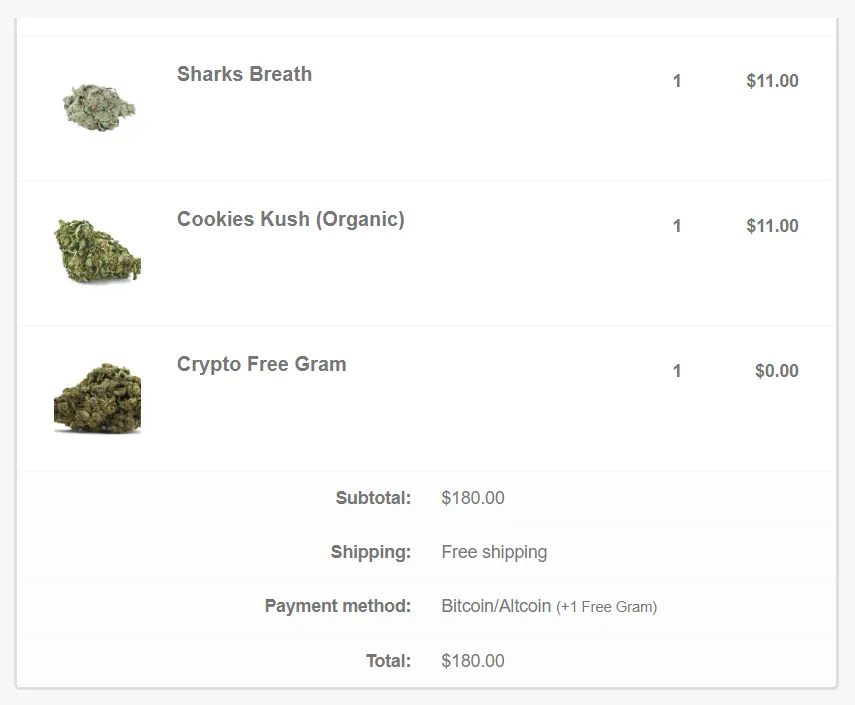855x705 pixels.
Task: Click the Bitcoin/Altcoin payment text
Action: 496,606
